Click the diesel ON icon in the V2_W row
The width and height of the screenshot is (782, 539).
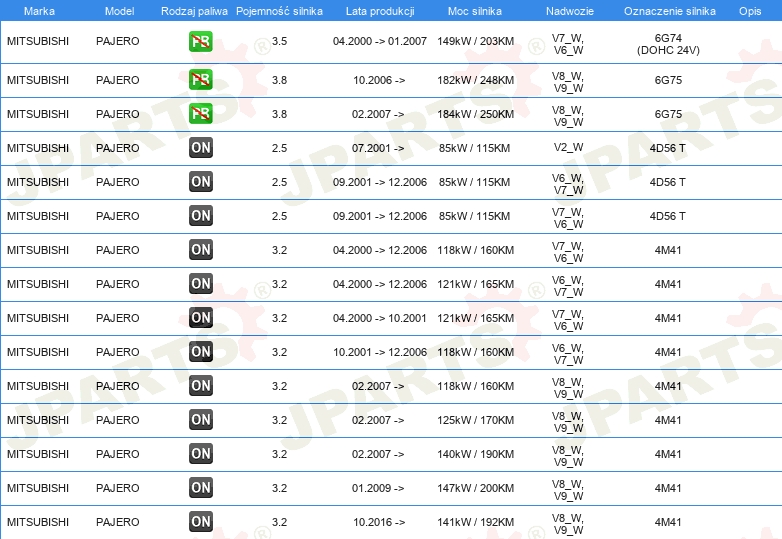(200, 148)
